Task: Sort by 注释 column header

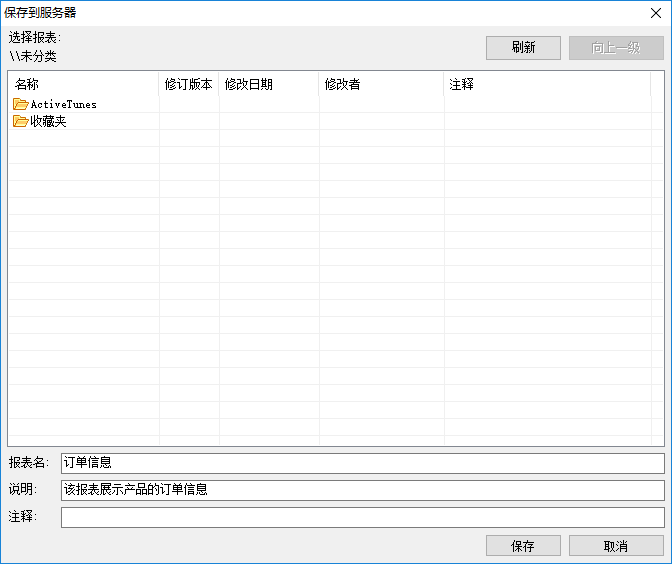Action: pyautogui.click(x=547, y=84)
